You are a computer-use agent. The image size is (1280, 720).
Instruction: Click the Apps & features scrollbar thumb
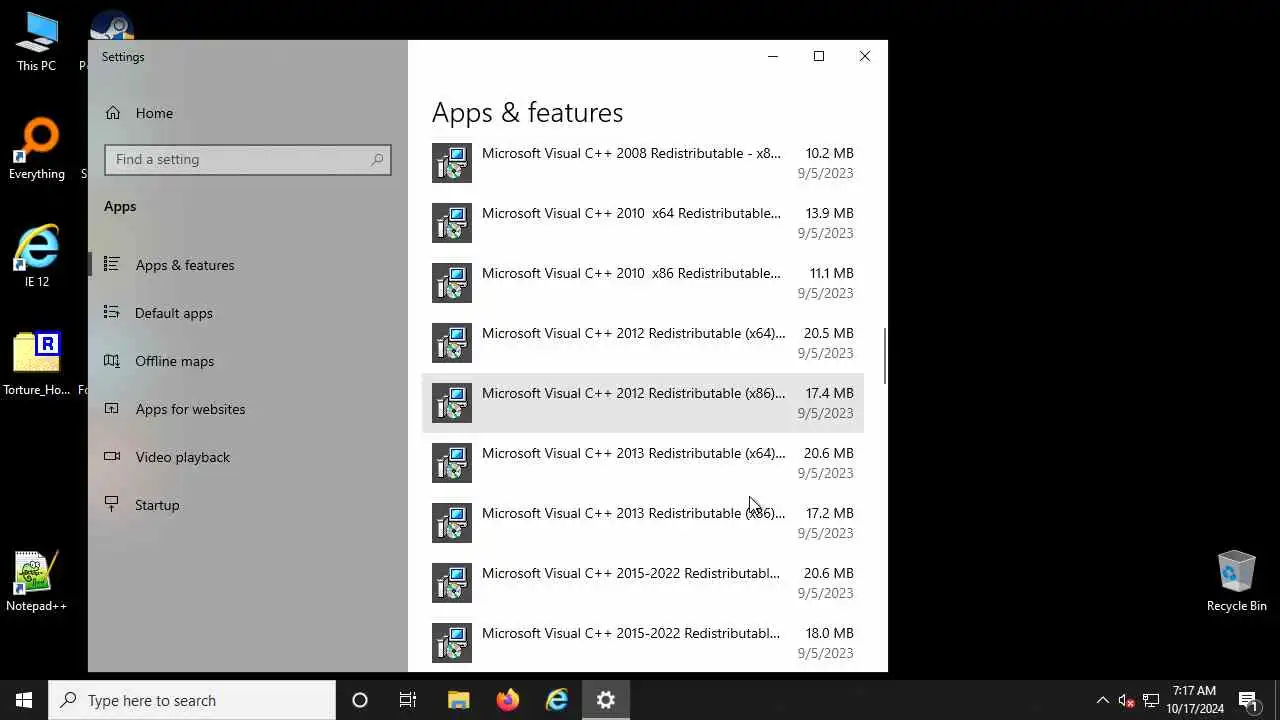[x=884, y=355]
